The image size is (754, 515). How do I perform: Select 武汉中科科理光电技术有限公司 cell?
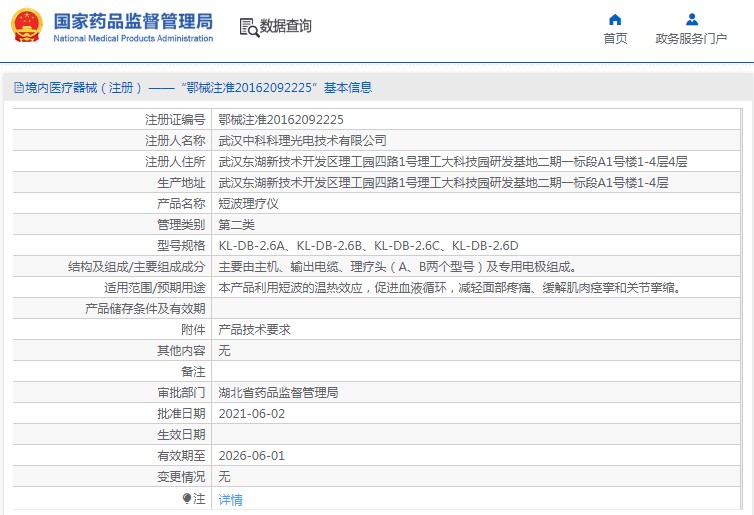tap(302, 141)
